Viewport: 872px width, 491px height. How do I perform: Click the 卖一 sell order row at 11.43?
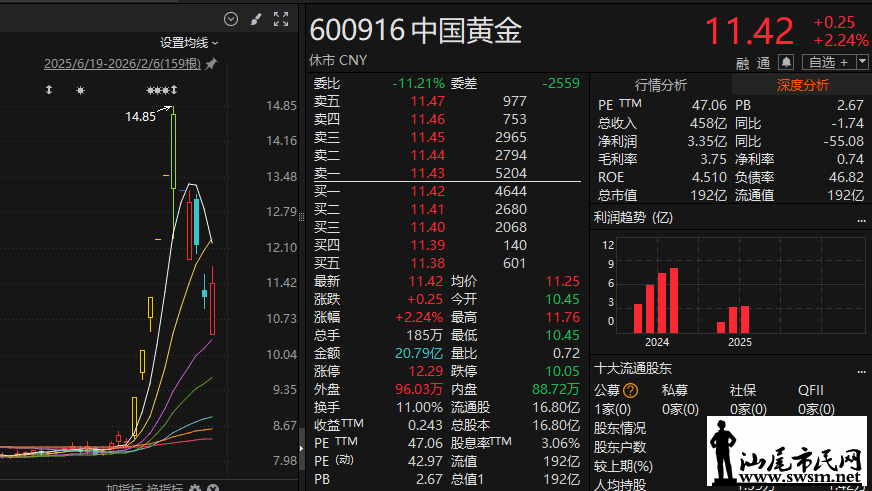[445, 173]
